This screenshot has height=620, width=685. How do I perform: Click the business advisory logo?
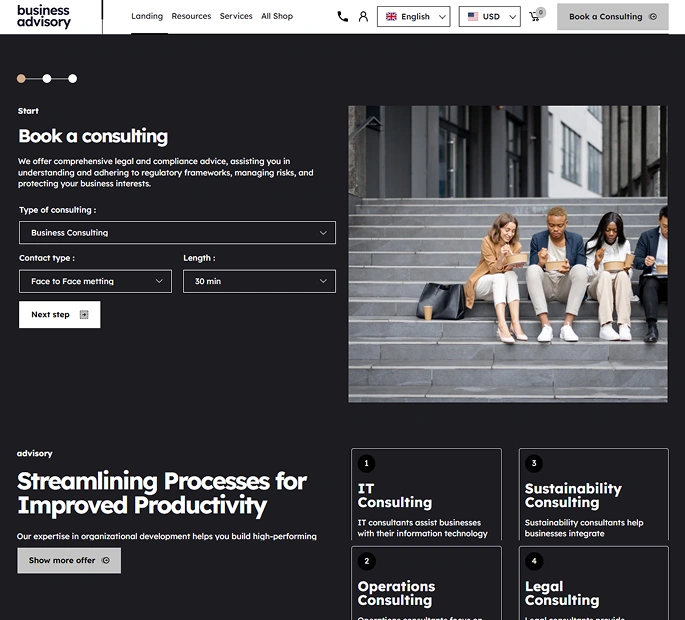pyautogui.click(x=44, y=17)
